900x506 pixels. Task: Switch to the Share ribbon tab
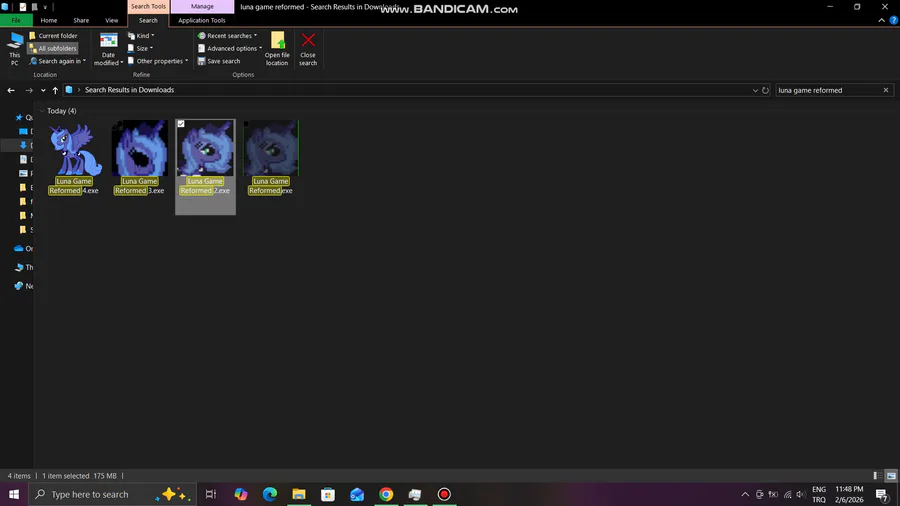(x=81, y=20)
